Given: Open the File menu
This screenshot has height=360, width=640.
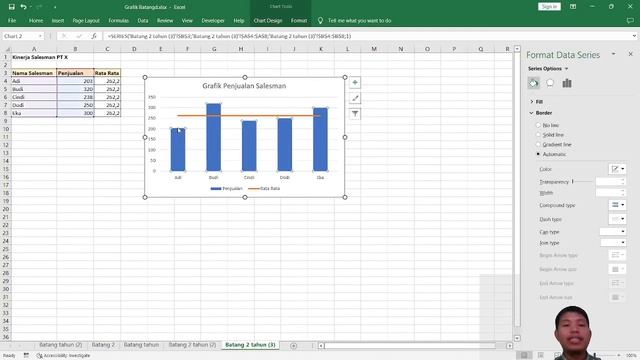Looking at the screenshot, I should [12, 20].
